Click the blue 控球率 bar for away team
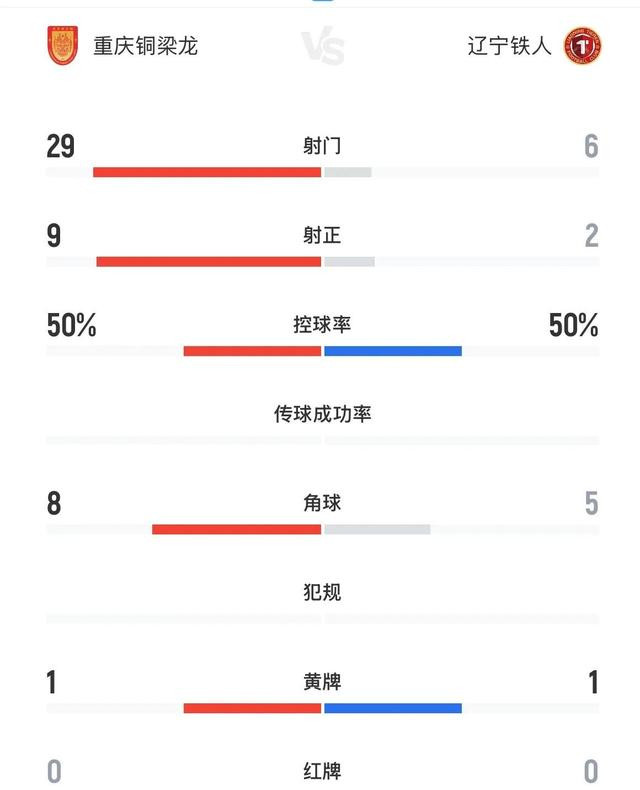 [393, 351]
